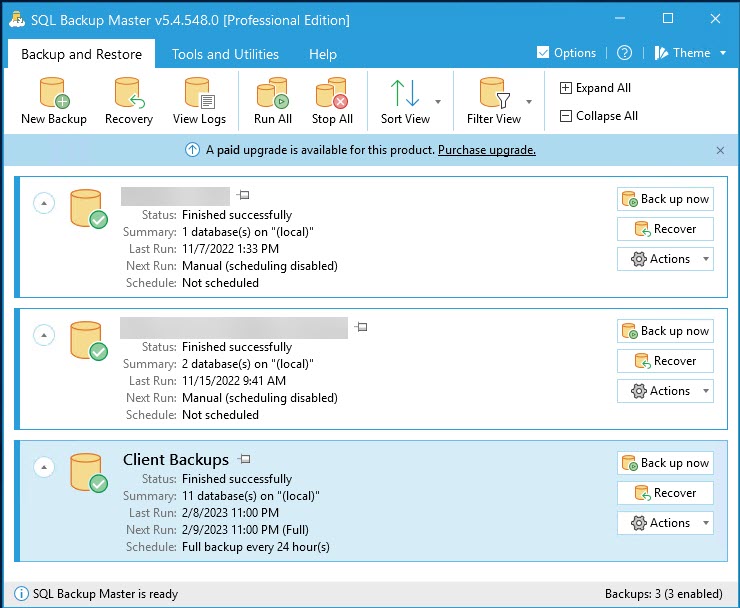Screen dimensions: 740x608
Task: Click Recover for Client Backups
Action: (x=665, y=493)
